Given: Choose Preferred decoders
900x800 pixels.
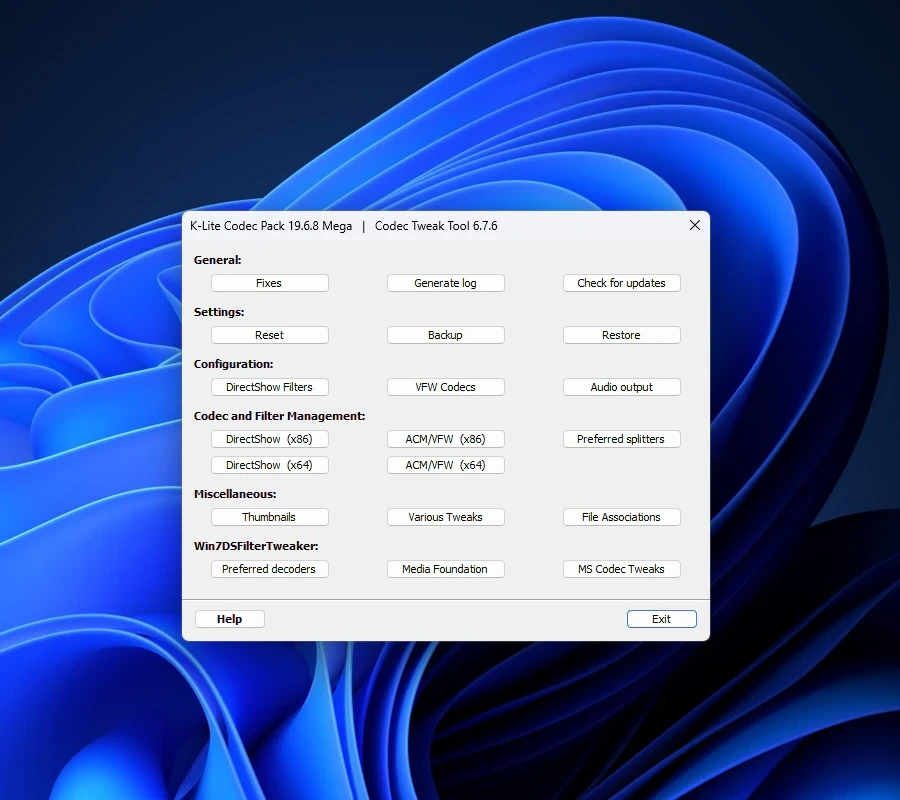Looking at the screenshot, I should (x=269, y=569).
